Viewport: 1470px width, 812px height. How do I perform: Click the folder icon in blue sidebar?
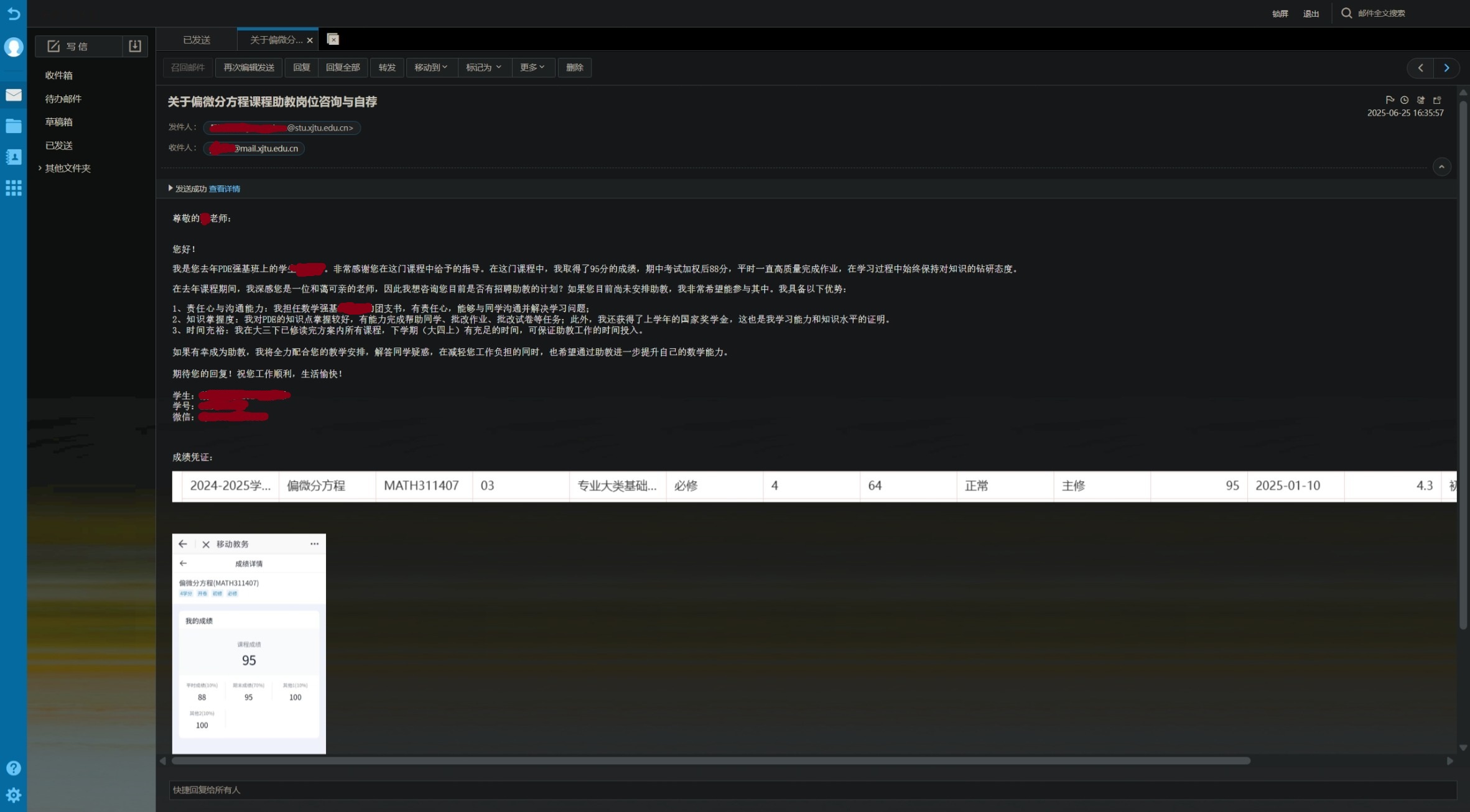click(x=13, y=126)
